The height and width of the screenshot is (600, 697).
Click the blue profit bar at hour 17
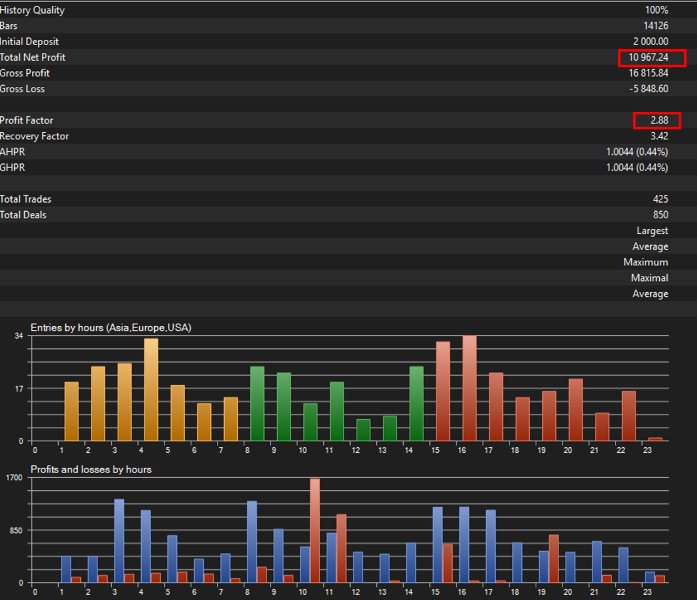coord(491,546)
